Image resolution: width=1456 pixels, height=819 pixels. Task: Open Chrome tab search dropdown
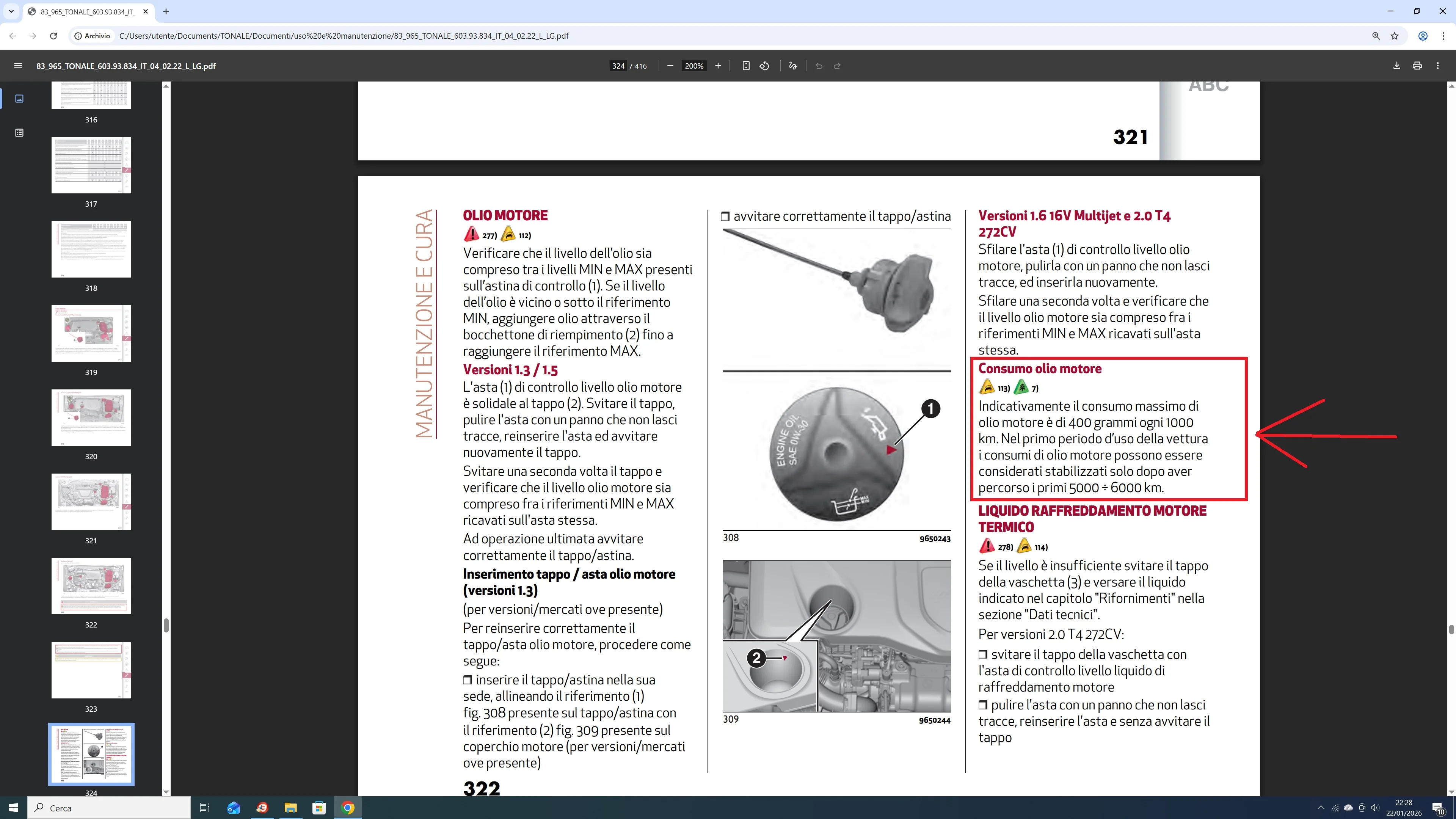click(11, 11)
